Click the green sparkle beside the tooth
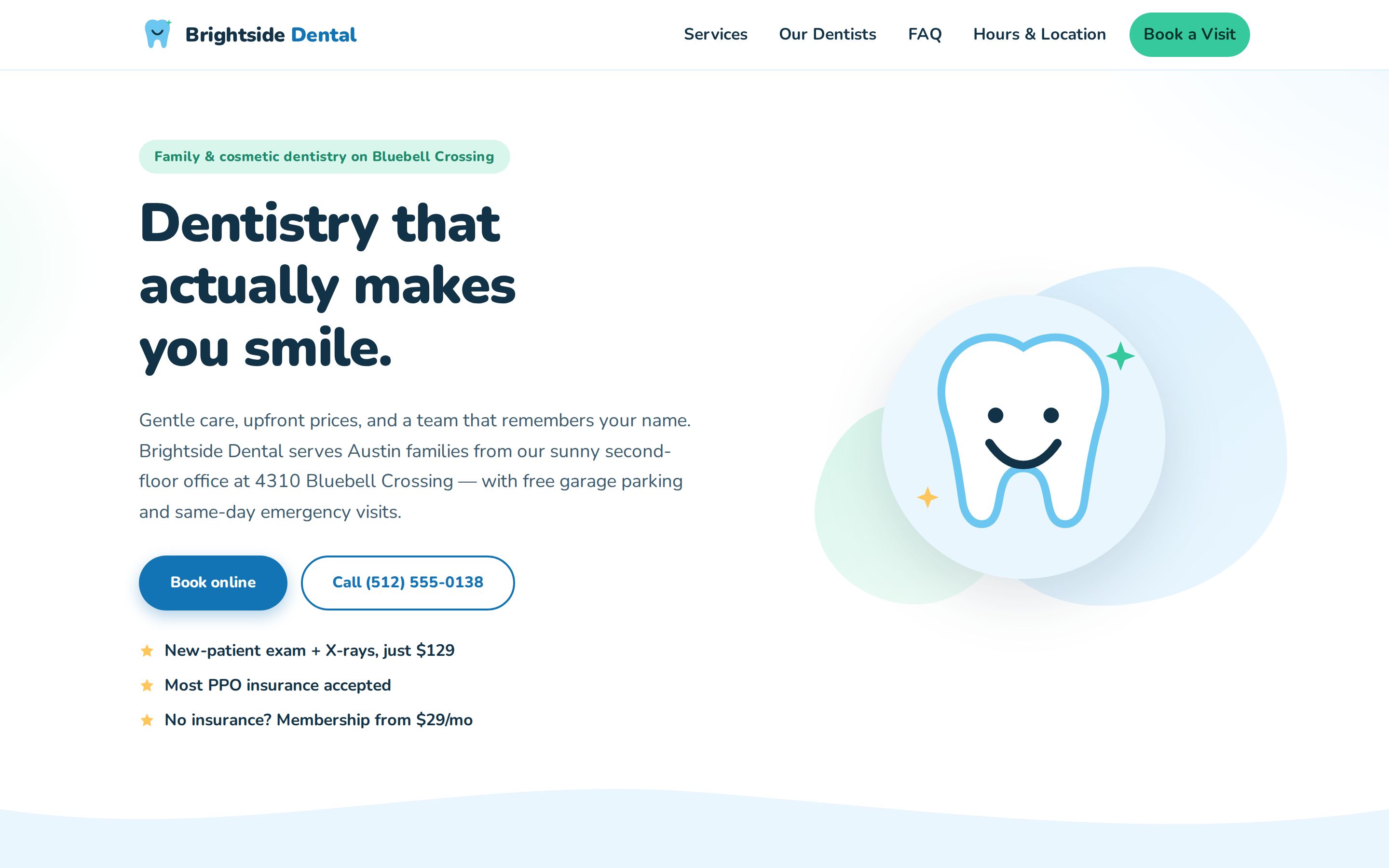This screenshot has height=868, width=1389. pyautogui.click(x=1120, y=356)
